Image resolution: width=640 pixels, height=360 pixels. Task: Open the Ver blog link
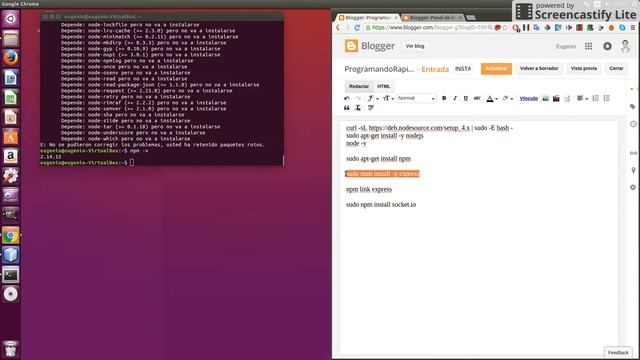[x=415, y=46]
